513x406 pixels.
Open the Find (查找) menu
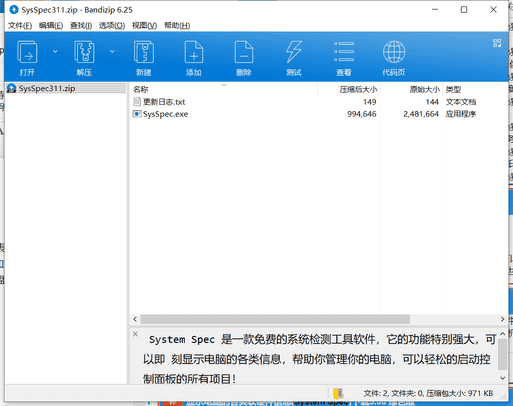[x=81, y=26]
